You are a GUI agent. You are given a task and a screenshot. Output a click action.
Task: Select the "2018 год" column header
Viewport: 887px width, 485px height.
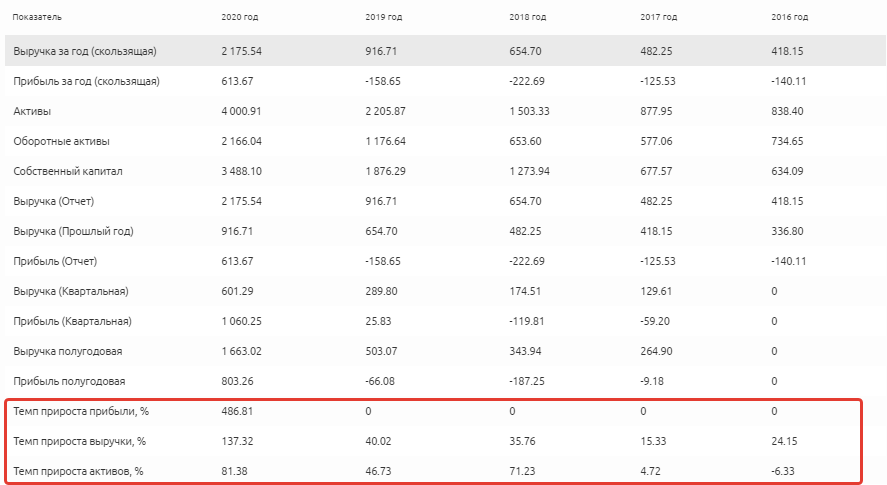(x=526, y=17)
